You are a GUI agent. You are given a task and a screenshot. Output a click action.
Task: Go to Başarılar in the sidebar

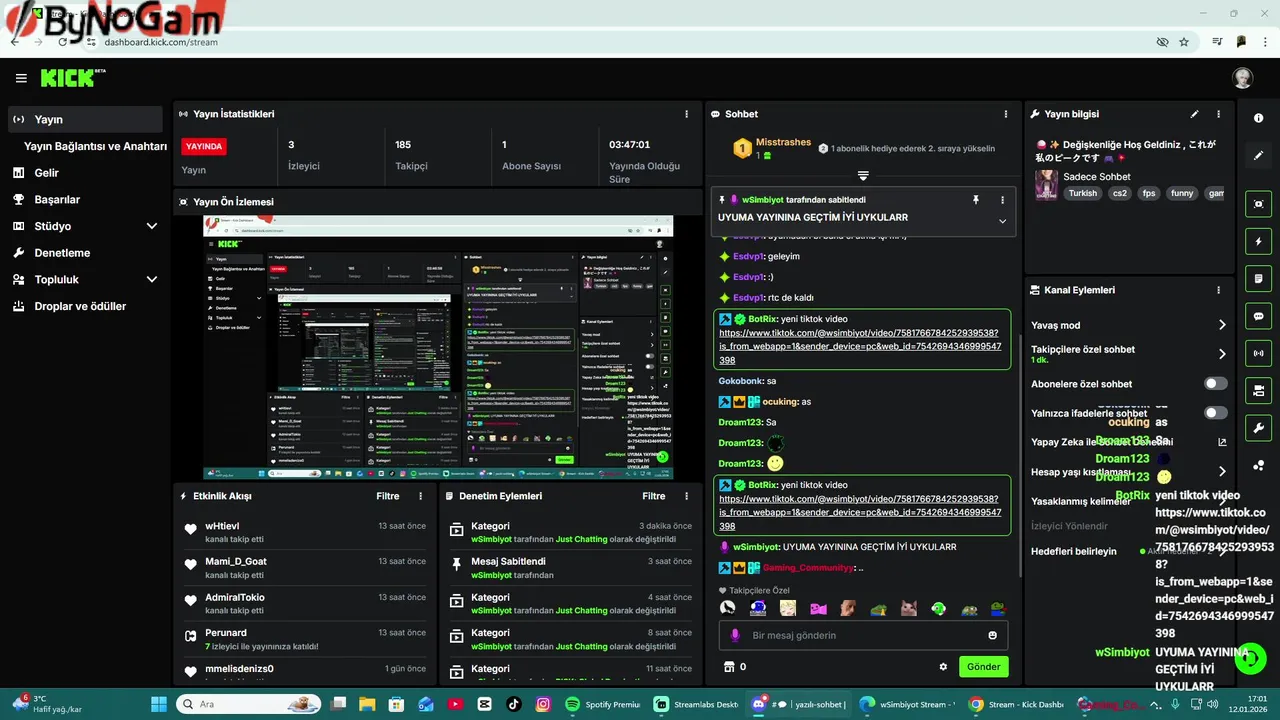[57, 200]
